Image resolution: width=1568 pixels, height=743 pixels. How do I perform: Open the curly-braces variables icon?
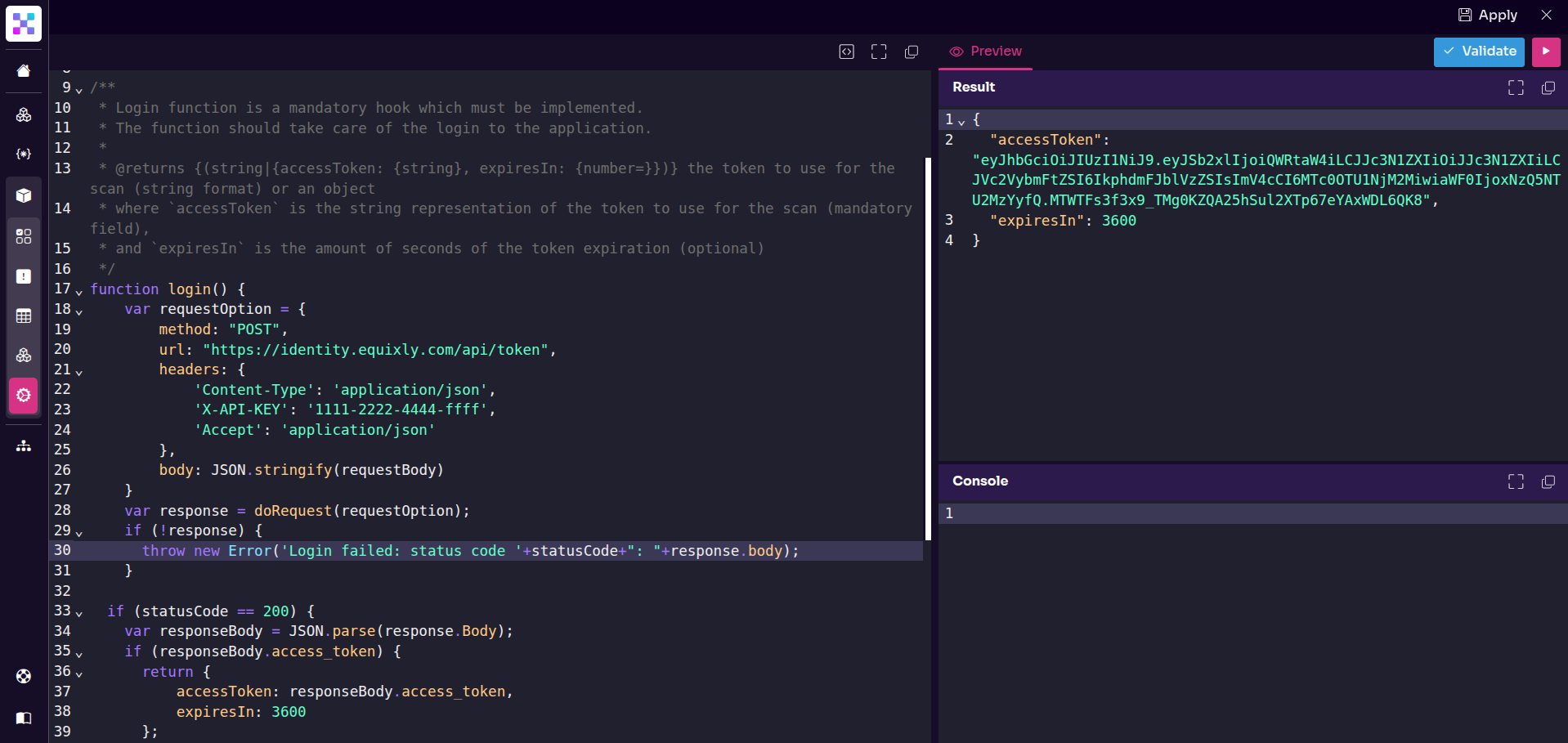(24, 154)
